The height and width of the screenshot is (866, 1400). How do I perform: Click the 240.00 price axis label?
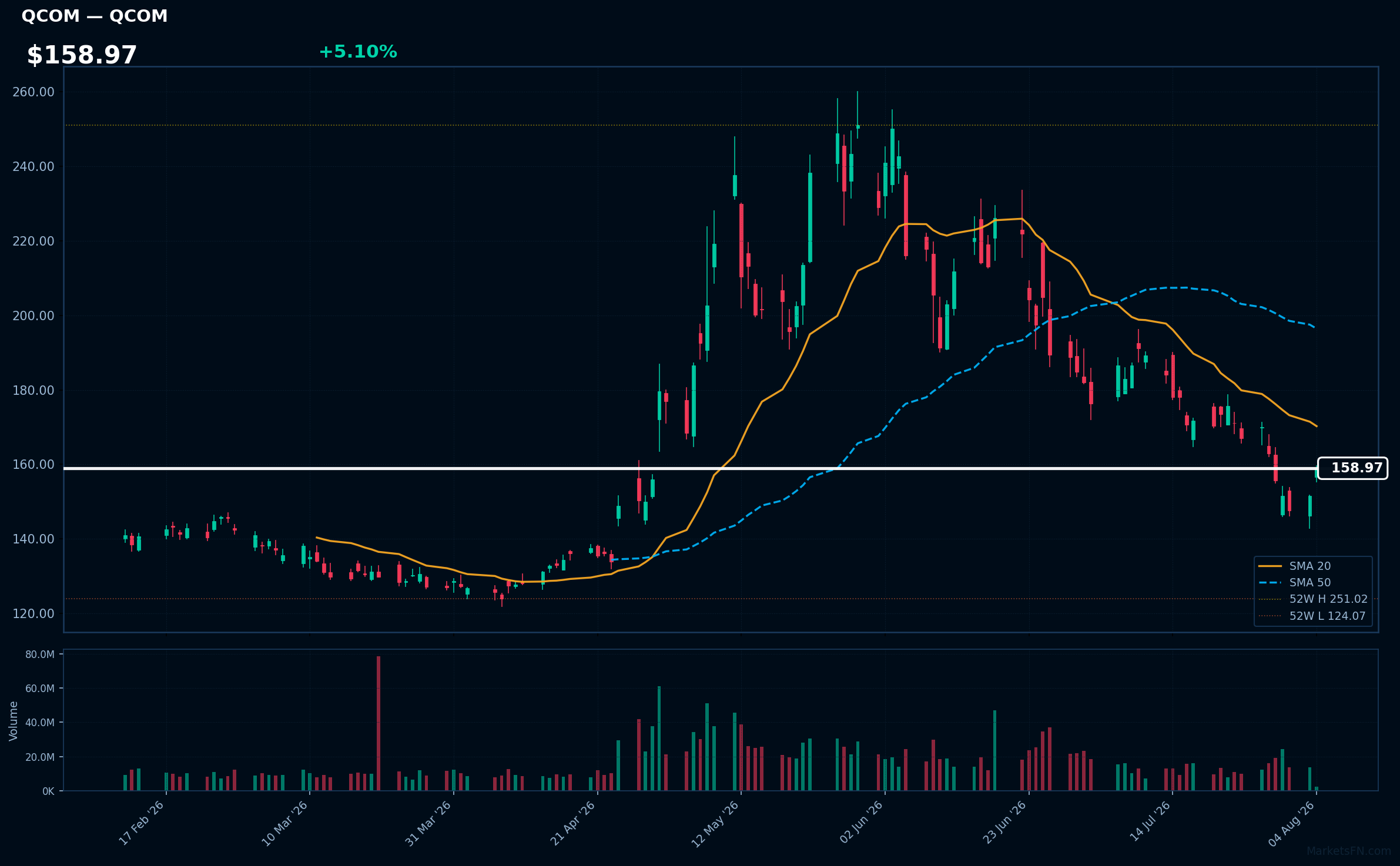coord(34,167)
